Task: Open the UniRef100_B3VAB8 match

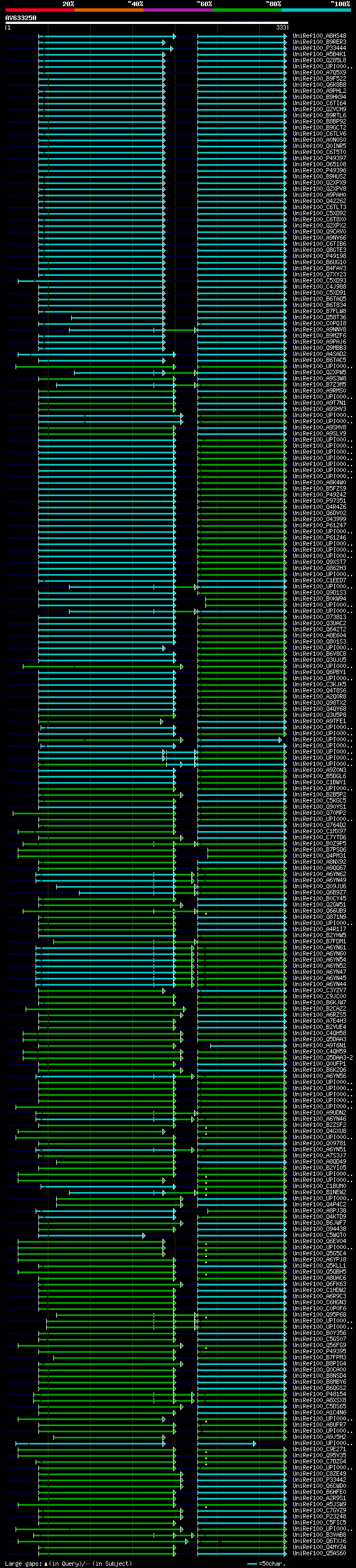Action: [x=319, y=1535]
